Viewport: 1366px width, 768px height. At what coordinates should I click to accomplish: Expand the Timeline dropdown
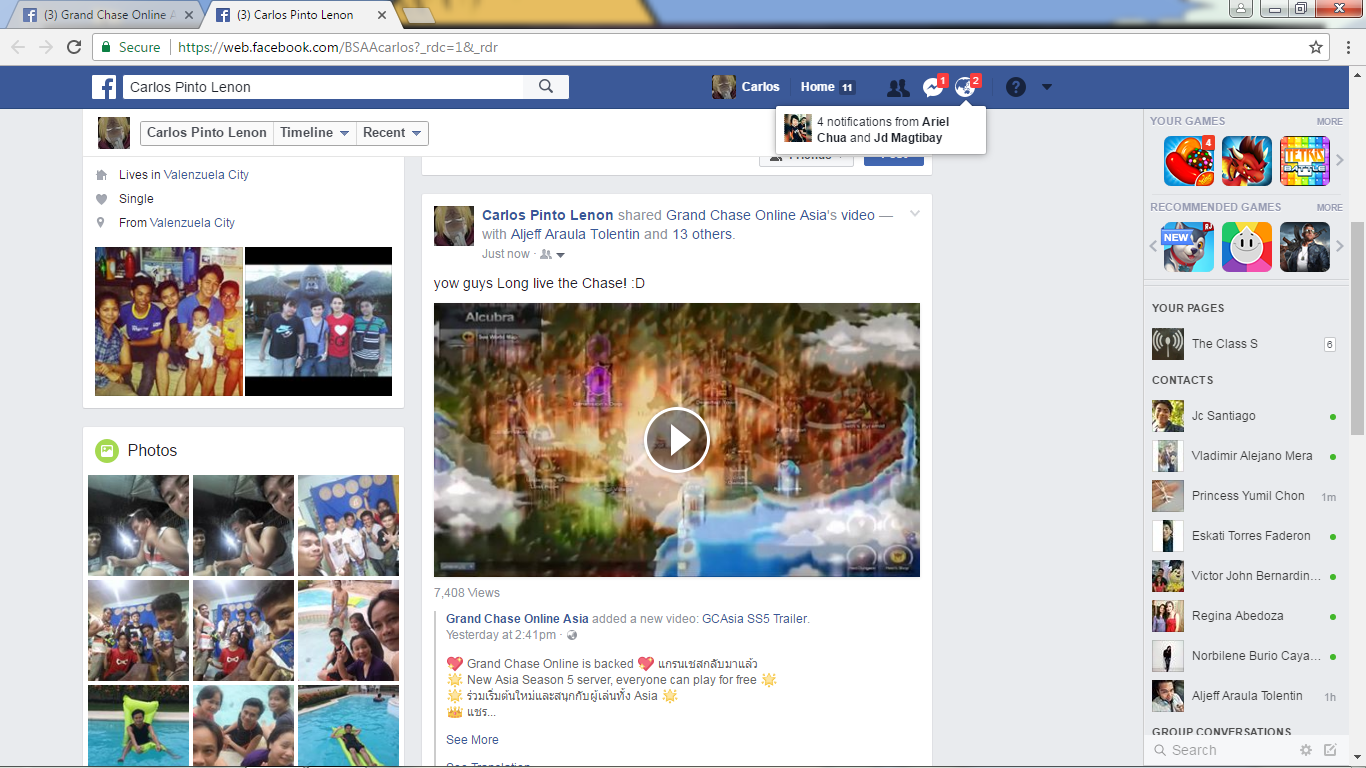pyautogui.click(x=314, y=133)
